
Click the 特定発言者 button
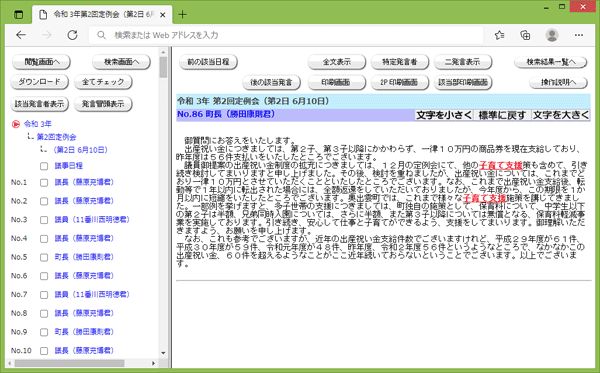(x=399, y=62)
